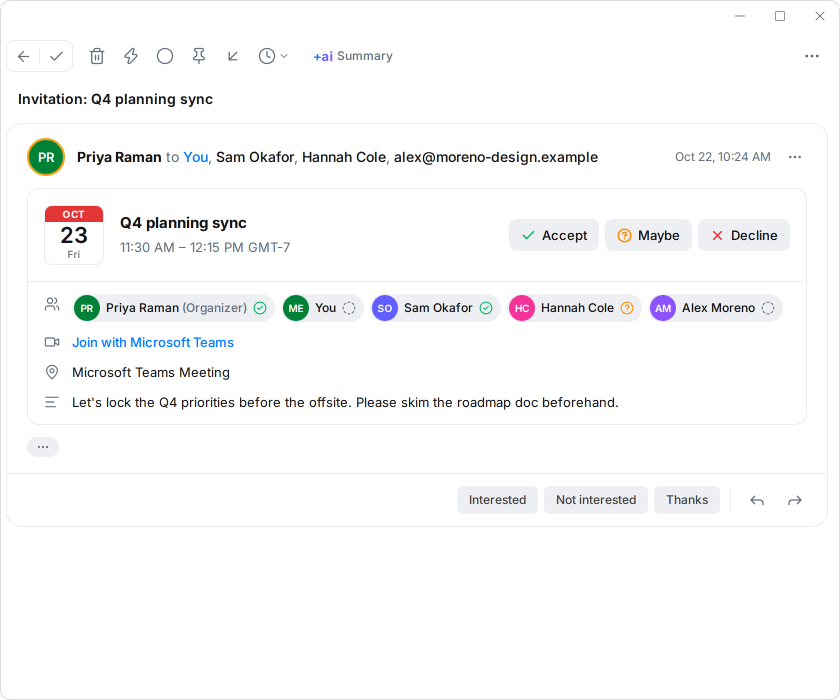Viewport: 840px width, 700px height.
Task: Open Priya Raman's sender avatar
Action: click(x=46, y=157)
